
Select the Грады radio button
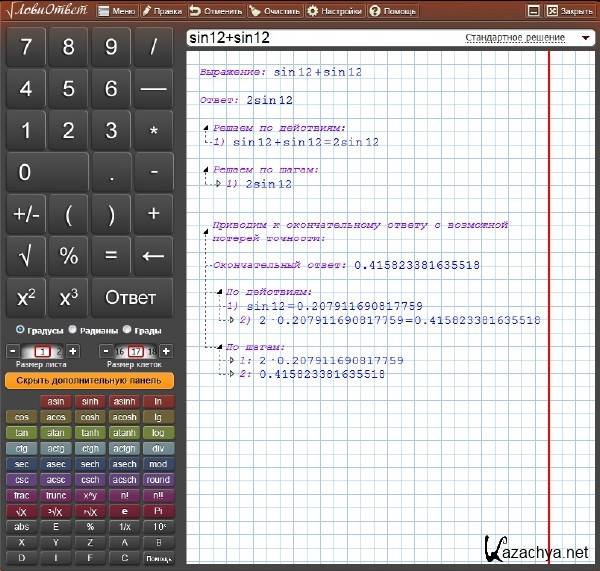pos(128,330)
